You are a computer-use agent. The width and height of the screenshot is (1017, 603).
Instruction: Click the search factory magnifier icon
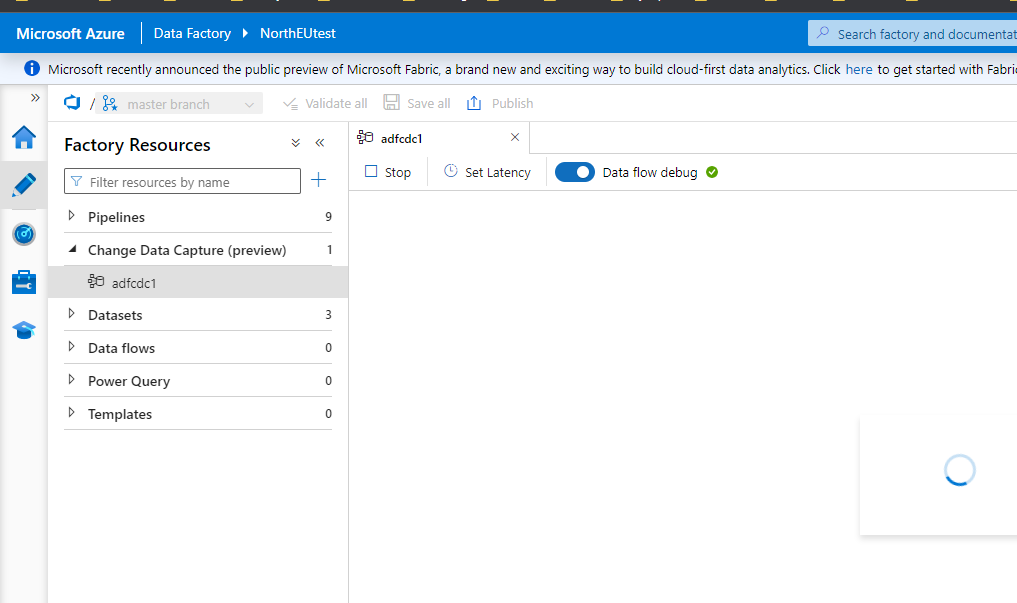pos(825,33)
